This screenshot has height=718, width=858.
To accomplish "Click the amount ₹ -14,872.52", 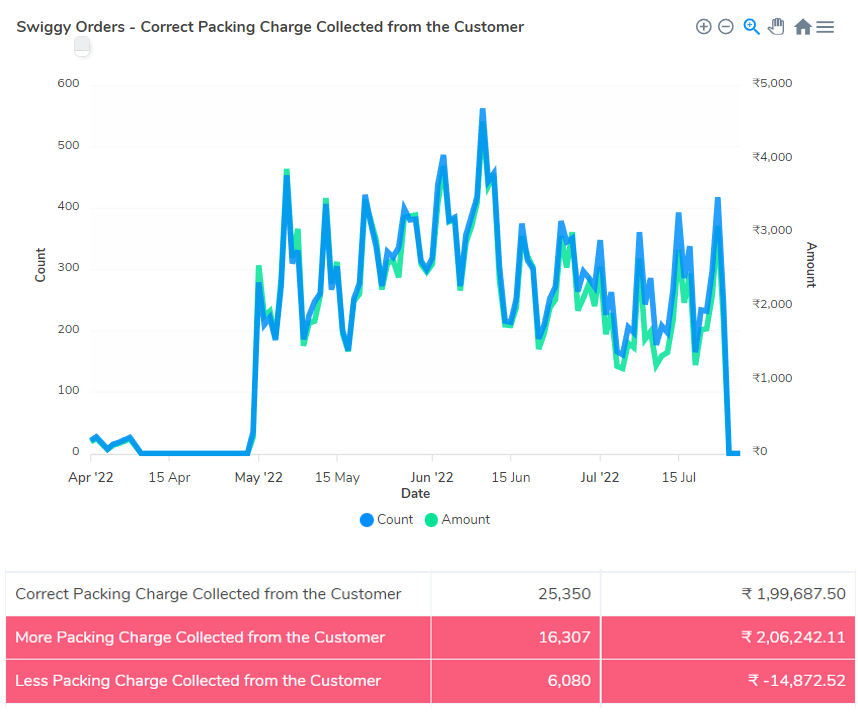I will [797, 680].
